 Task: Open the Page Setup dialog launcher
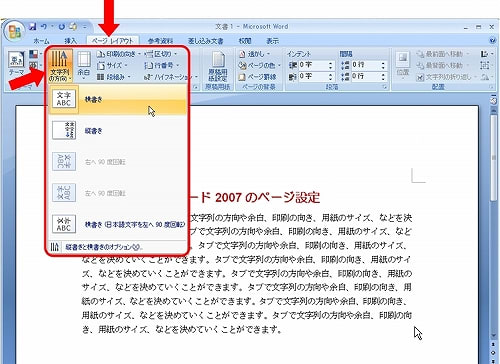point(196,87)
